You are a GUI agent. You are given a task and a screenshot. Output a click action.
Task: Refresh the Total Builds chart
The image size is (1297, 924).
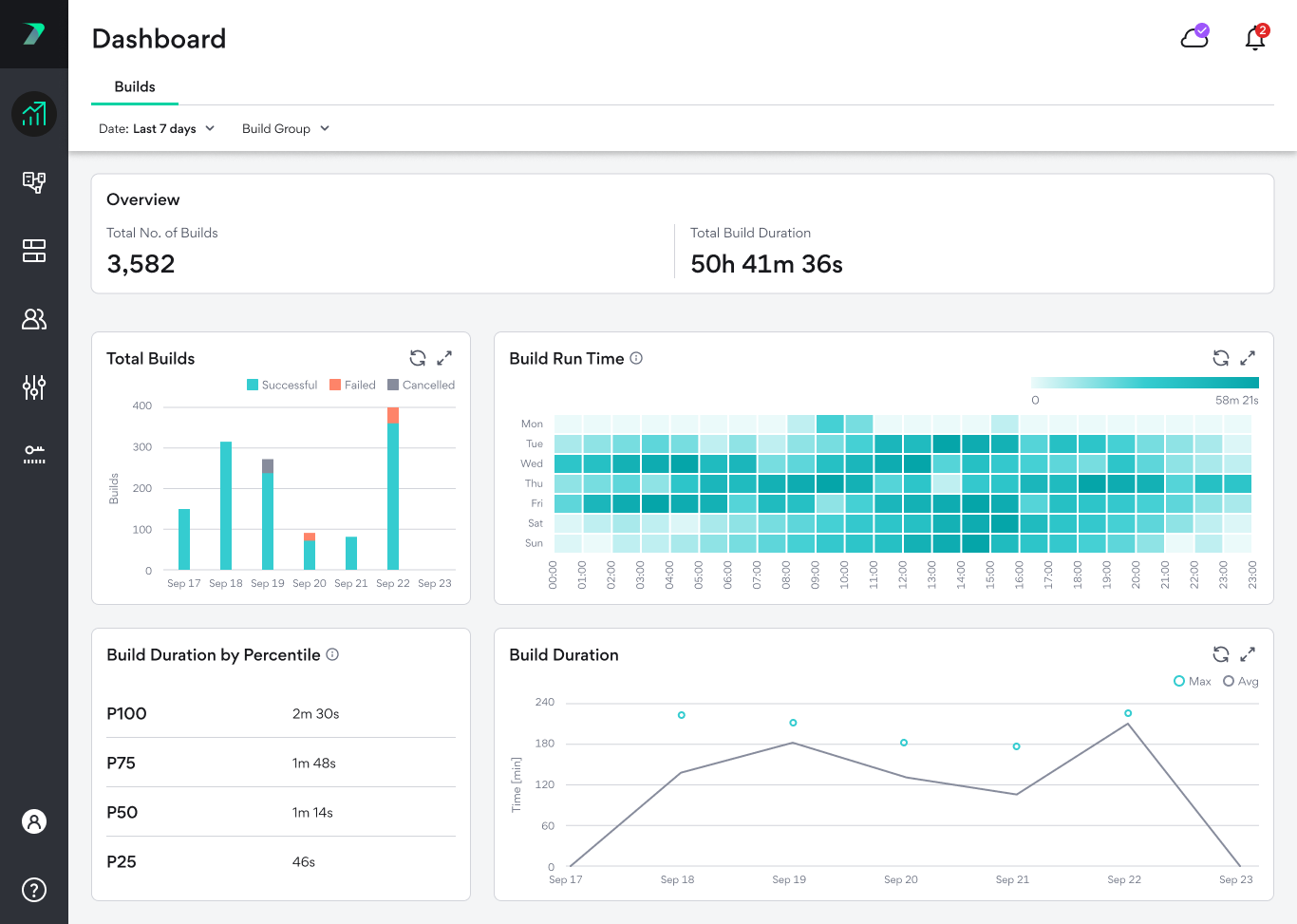(418, 358)
